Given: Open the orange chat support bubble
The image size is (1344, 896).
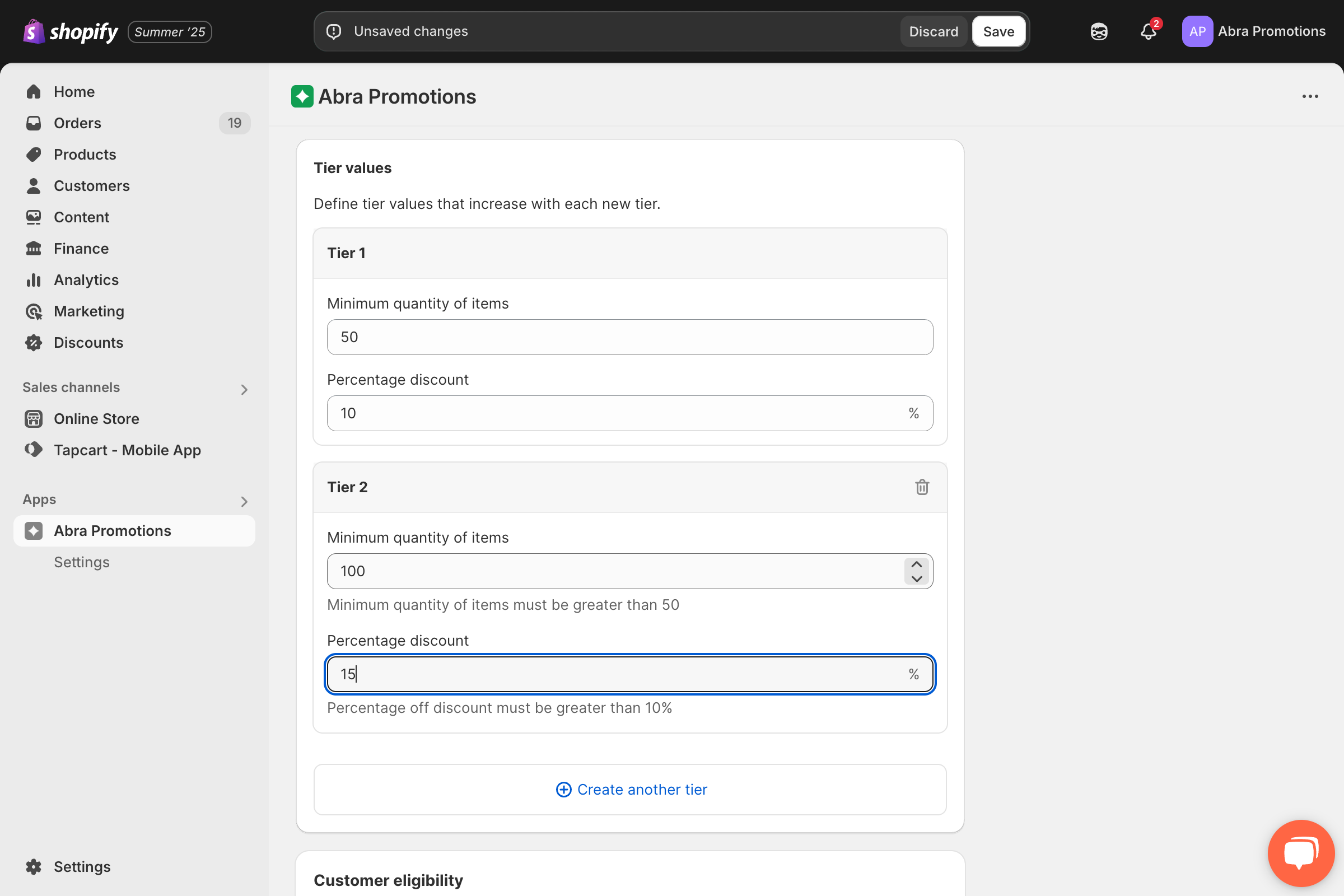Looking at the screenshot, I should tap(1301, 853).
